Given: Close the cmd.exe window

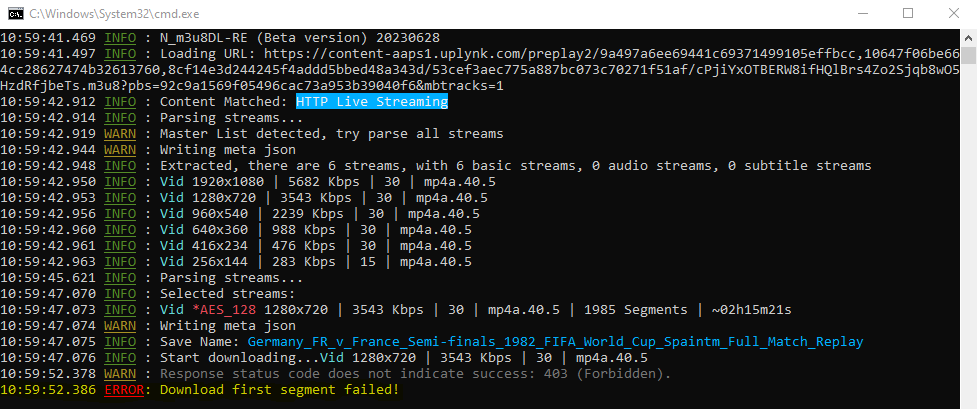Looking at the screenshot, I should pos(953,13).
